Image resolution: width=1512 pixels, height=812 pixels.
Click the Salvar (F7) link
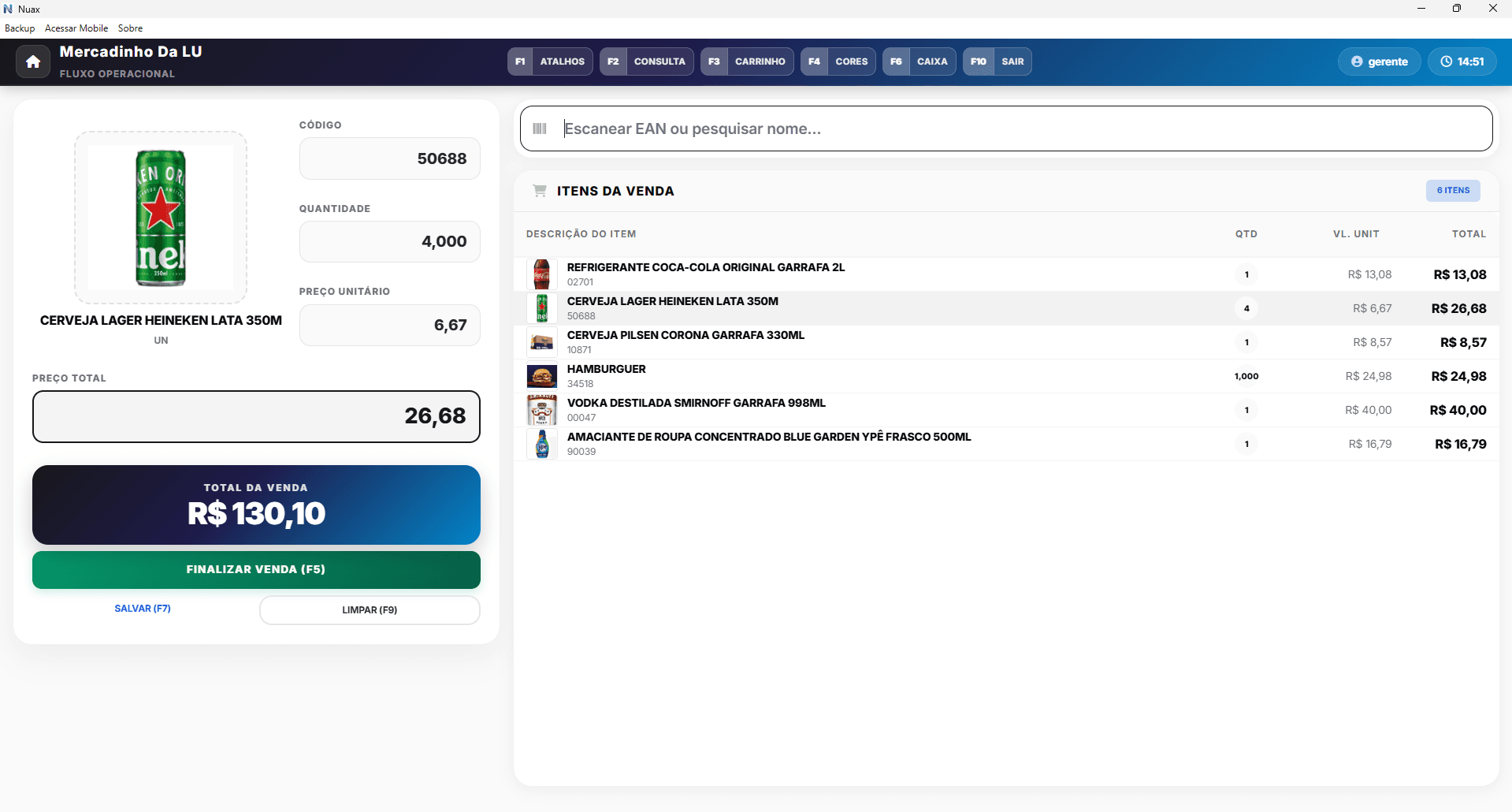pyautogui.click(x=143, y=609)
